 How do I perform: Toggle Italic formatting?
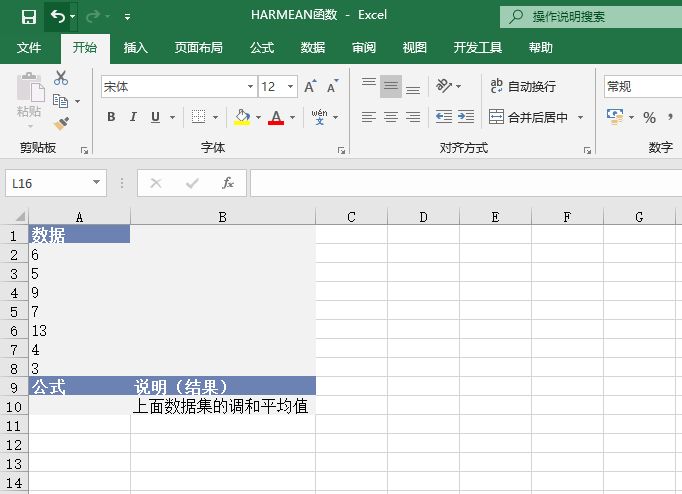[133, 117]
